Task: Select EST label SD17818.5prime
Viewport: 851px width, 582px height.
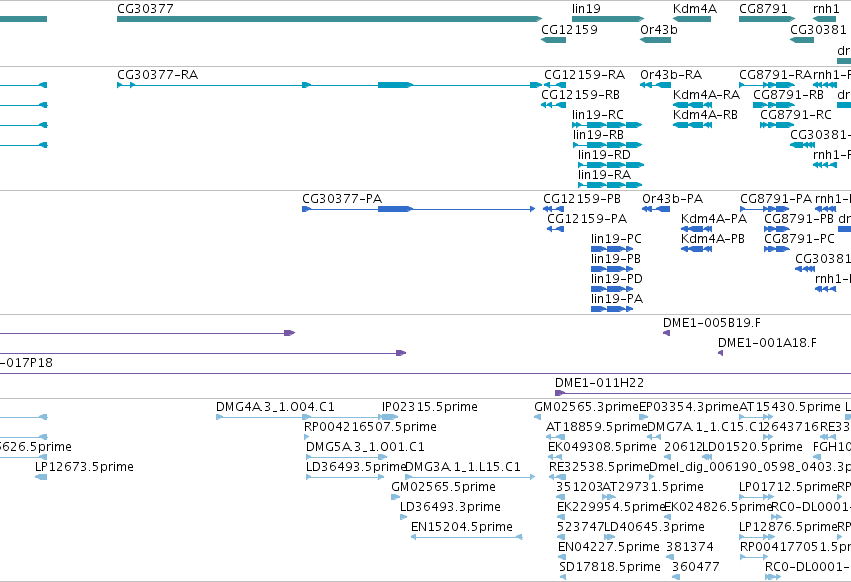Action: click(609, 568)
